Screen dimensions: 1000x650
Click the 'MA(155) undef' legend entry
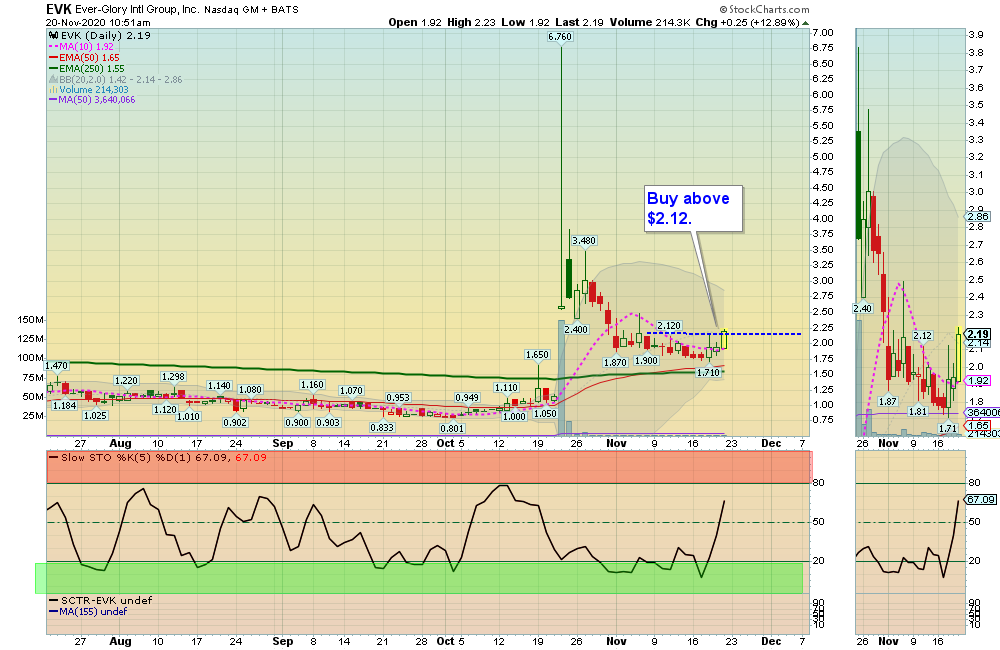click(x=89, y=611)
